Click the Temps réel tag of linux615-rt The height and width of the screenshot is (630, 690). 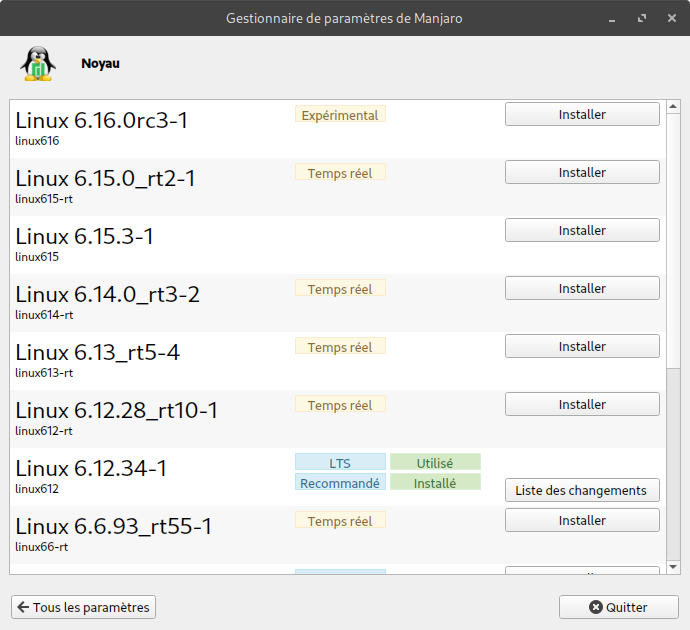click(340, 173)
